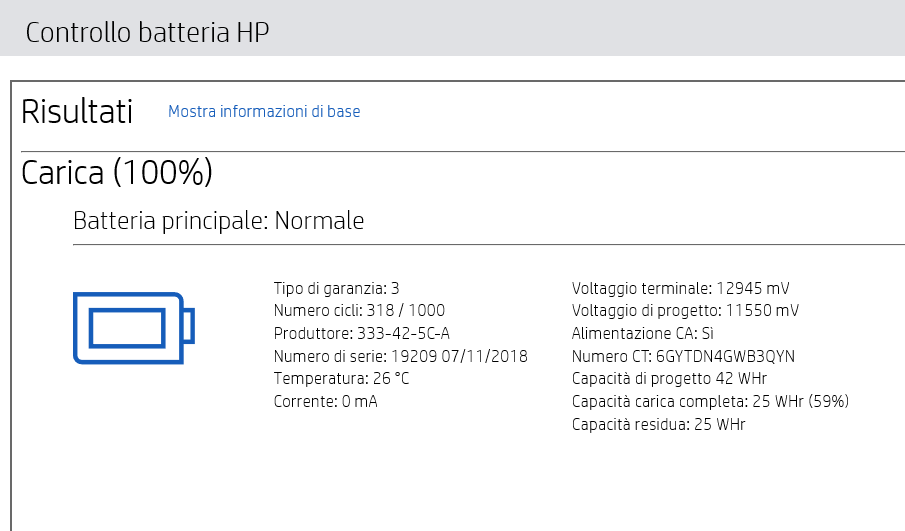
Task: Open Mostra informazioni di base link
Action: pos(264,111)
